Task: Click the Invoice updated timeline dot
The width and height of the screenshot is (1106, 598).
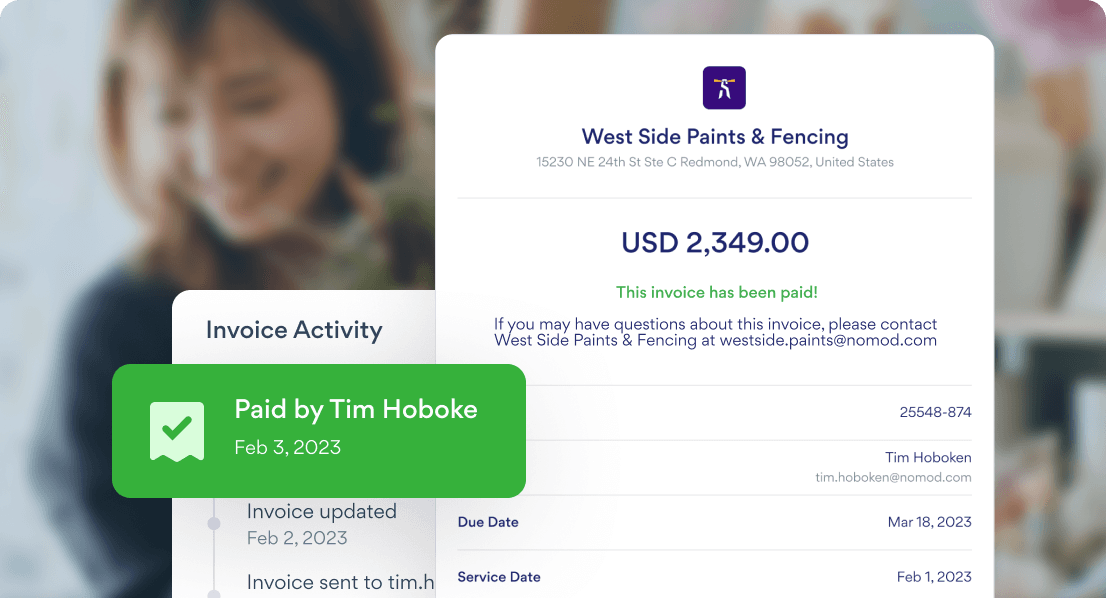Action: pyautogui.click(x=213, y=524)
